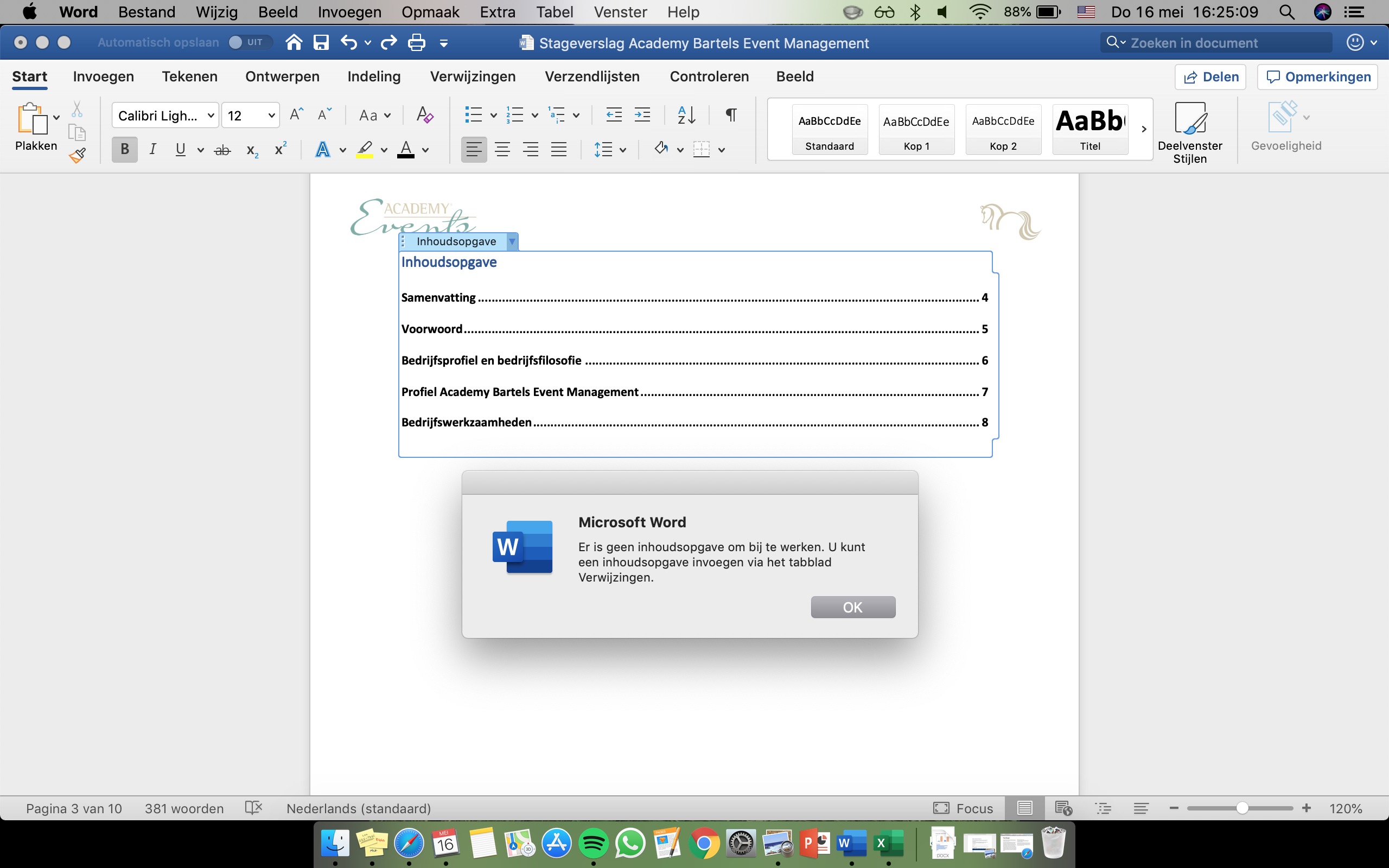Click the Verwijzingen ribbon tab
This screenshot has width=1389, height=868.
point(472,77)
